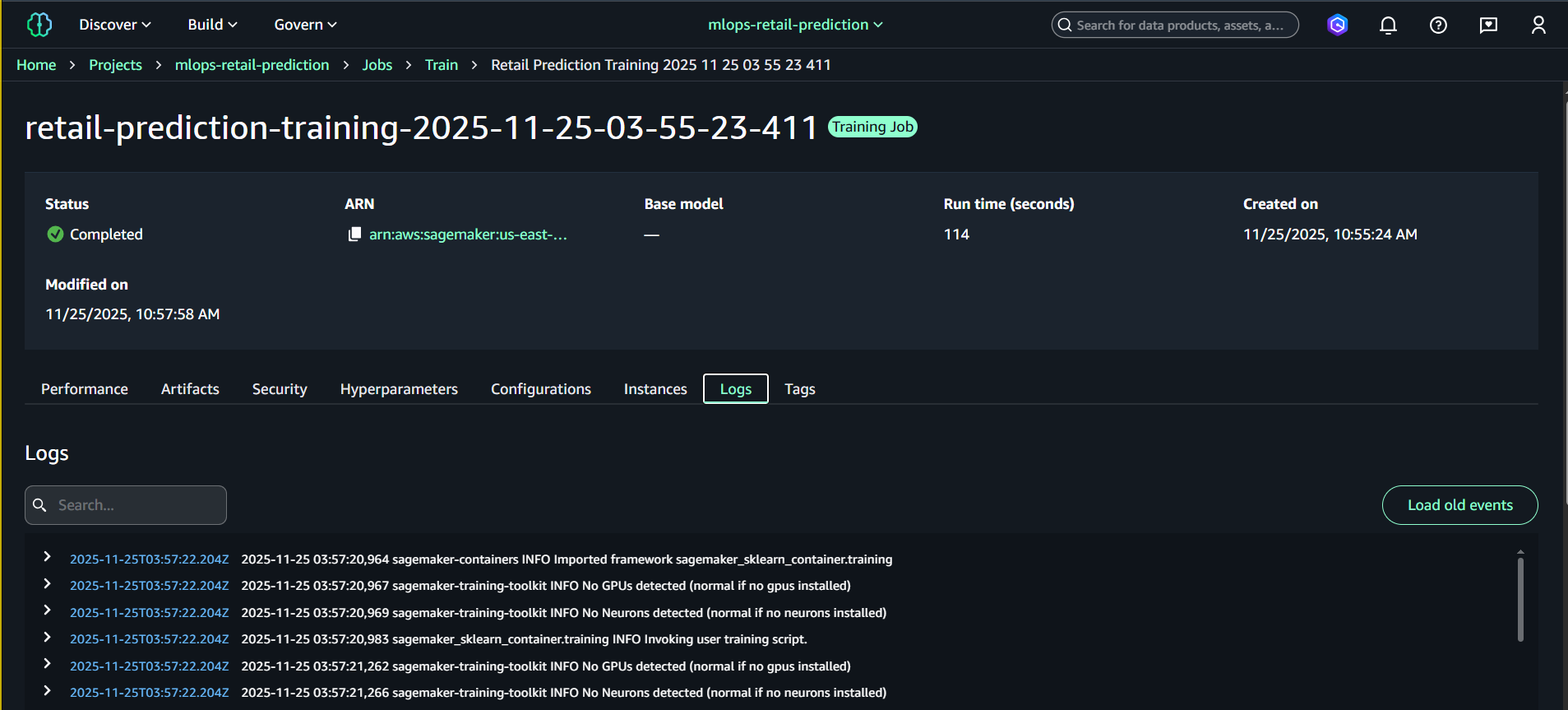Switch to the Instances tab
This screenshot has width=1568, height=710.
tap(655, 389)
